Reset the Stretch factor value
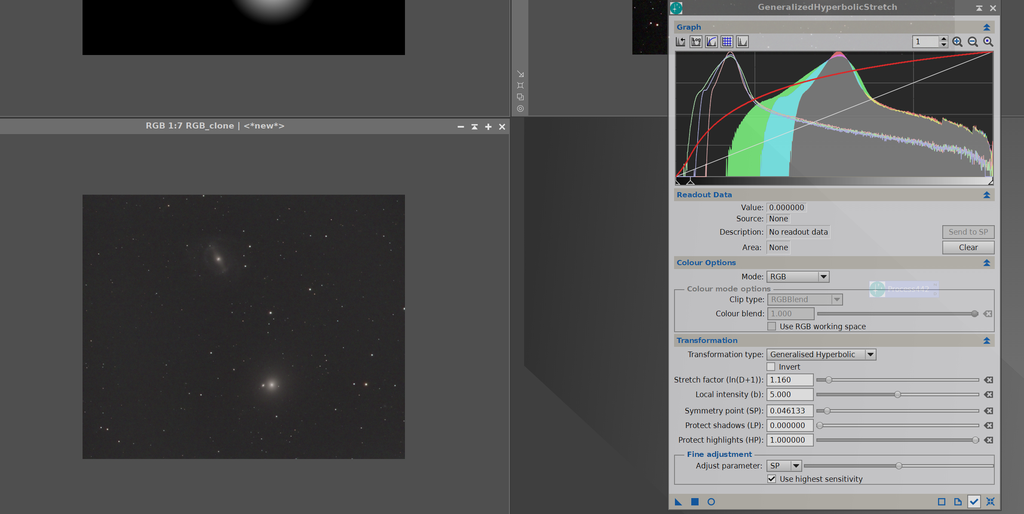The image size is (1024, 514). coord(989,379)
